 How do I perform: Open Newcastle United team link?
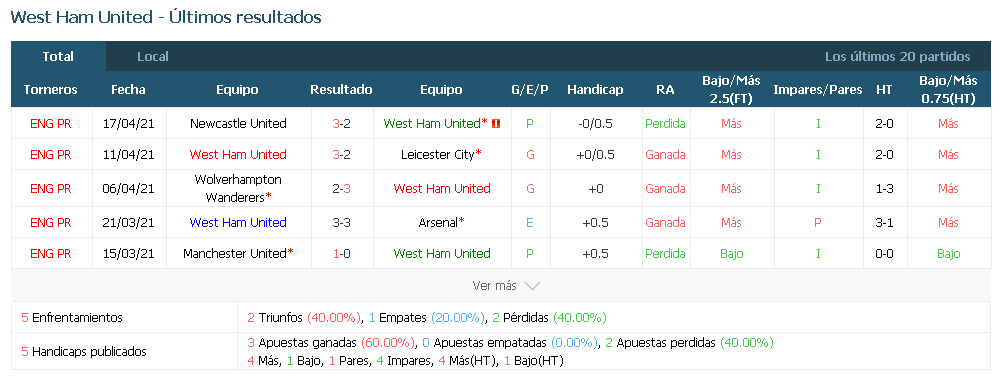click(x=238, y=124)
